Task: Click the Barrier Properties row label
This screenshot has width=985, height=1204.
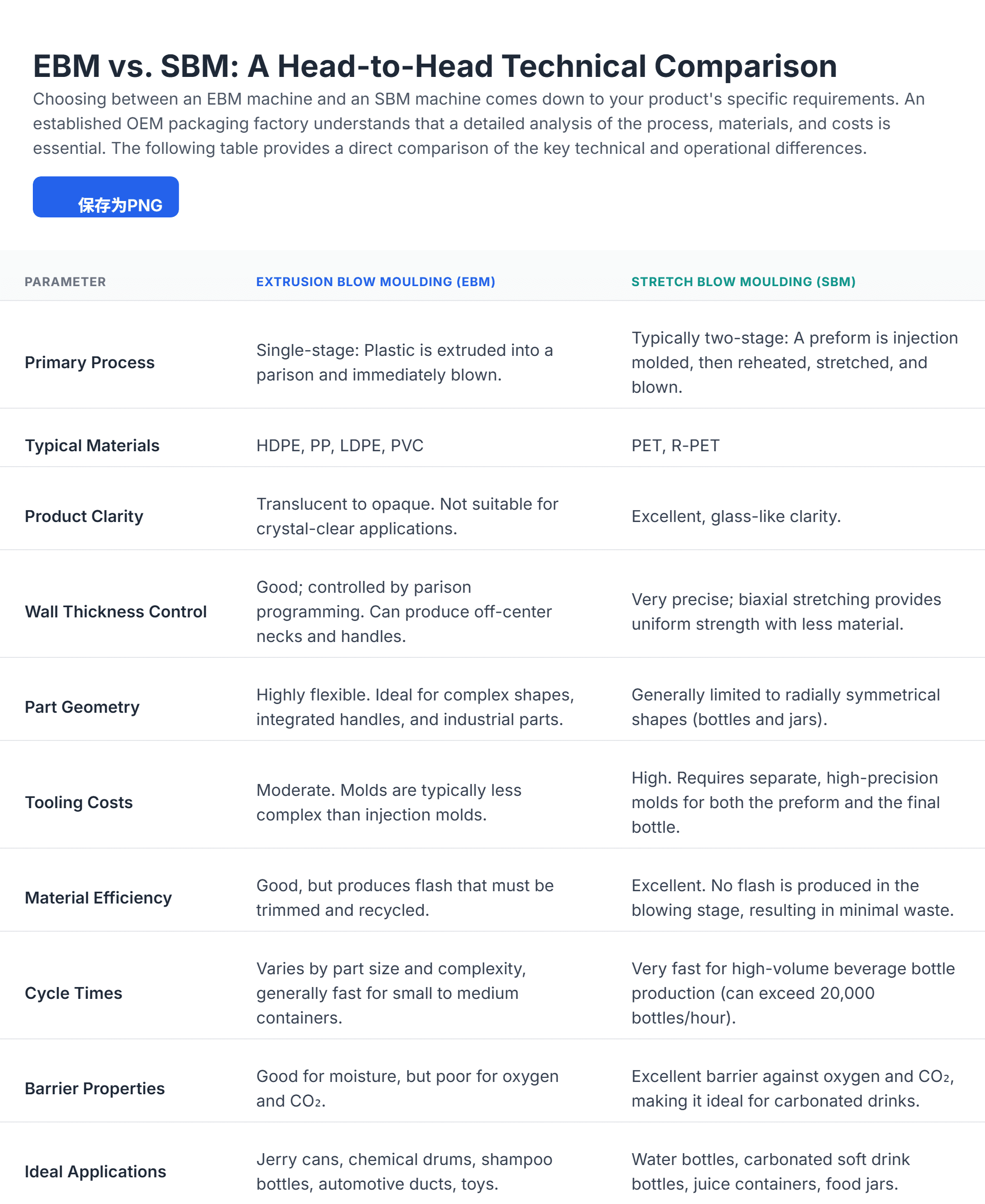Action: [x=95, y=1088]
